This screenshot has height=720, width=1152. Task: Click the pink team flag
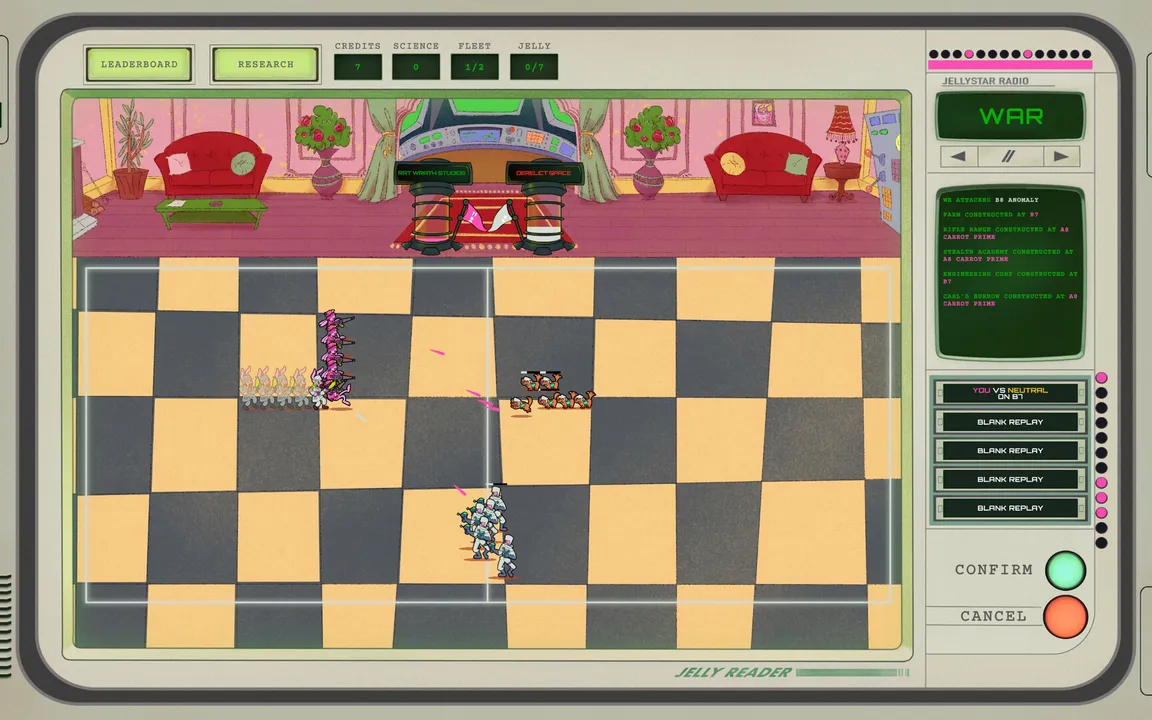(471, 218)
